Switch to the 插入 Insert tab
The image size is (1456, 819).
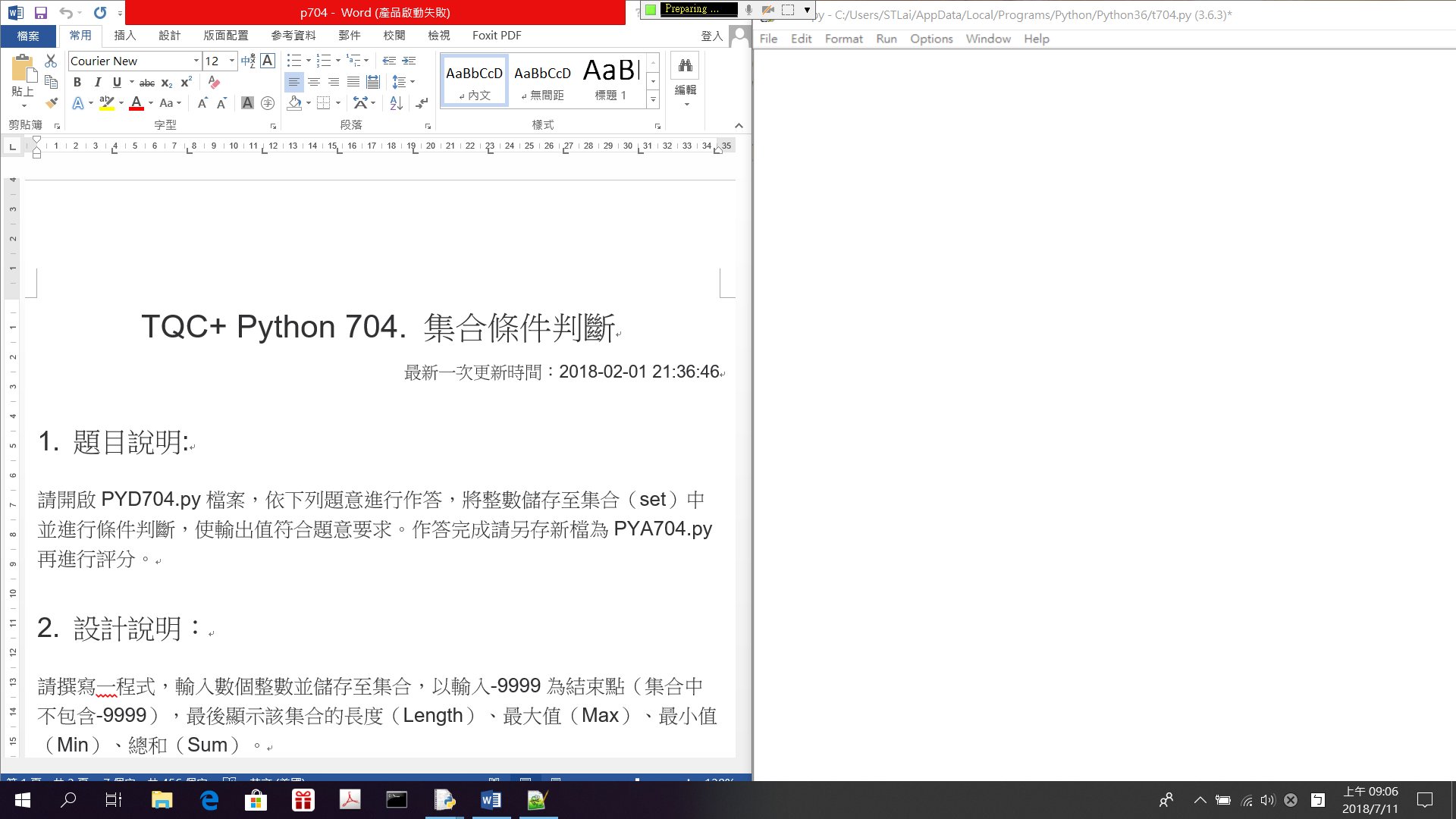(x=124, y=36)
